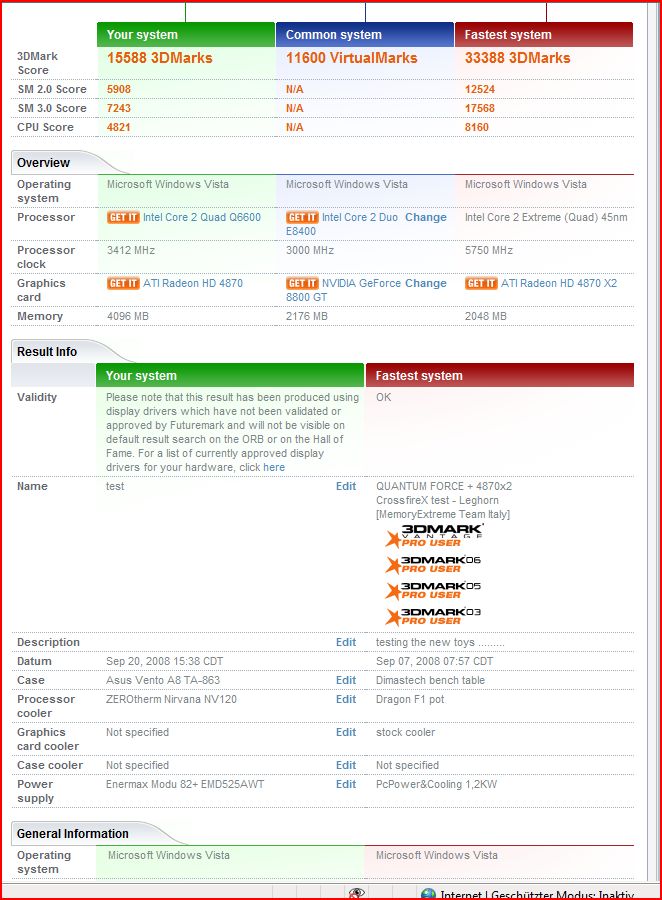Image resolution: width=662 pixels, height=900 pixels.
Task: Click the 3DMark Vantage Pro User badge
Action: point(434,536)
